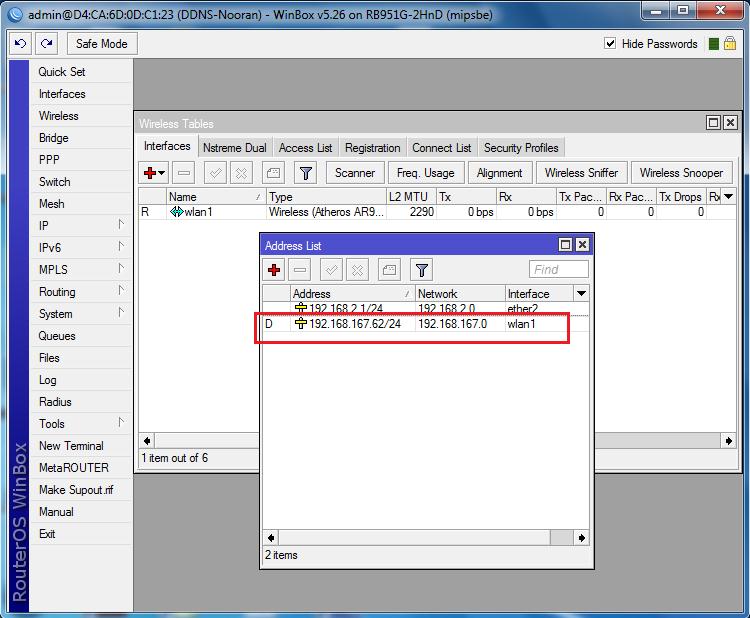
Task: Click Comment icon in Wireless Tables toolbar
Action: [273, 173]
